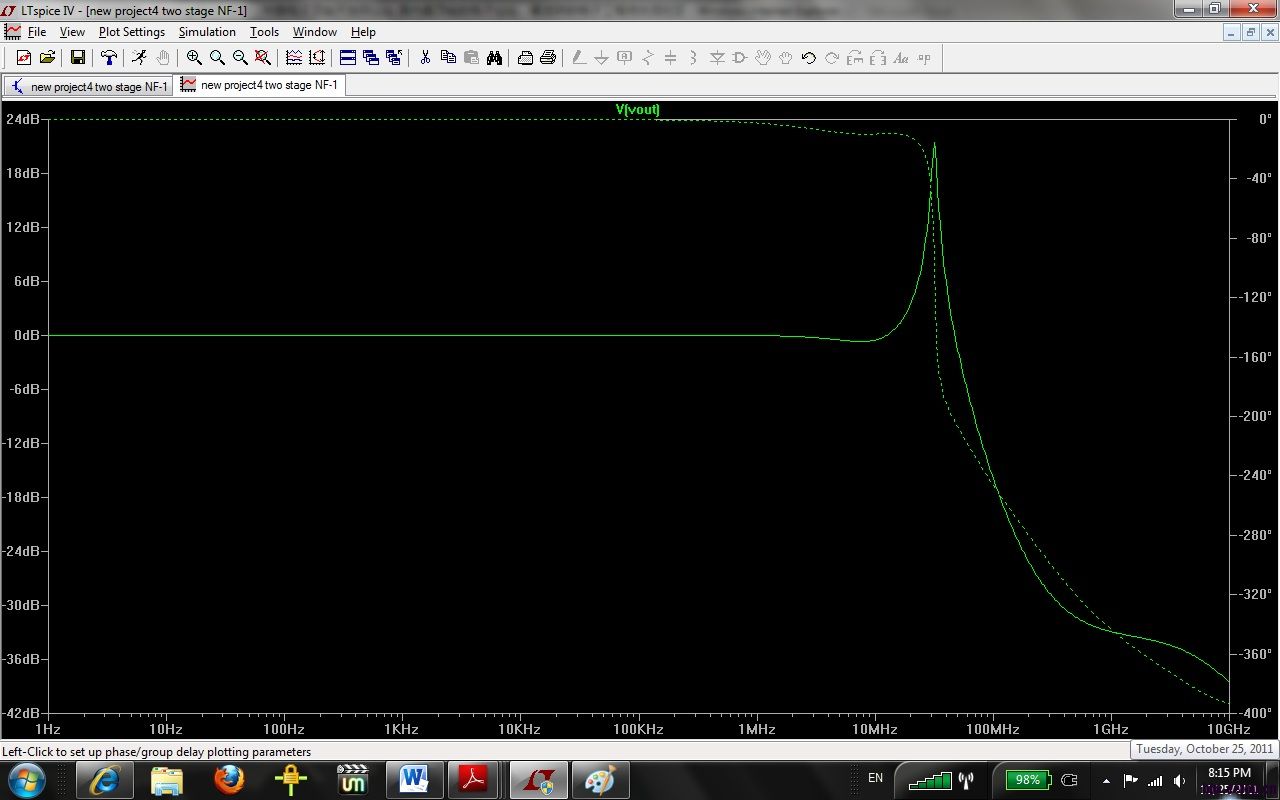Click the Cascade windows icon
The height and width of the screenshot is (800, 1280).
click(x=371, y=58)
